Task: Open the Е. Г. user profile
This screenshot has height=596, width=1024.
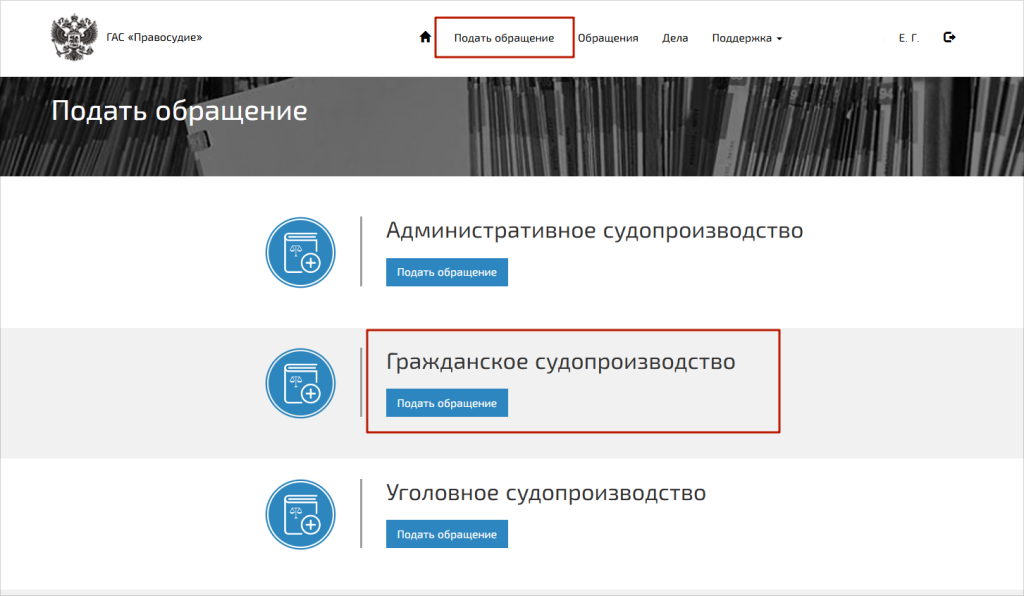Action: tap(908, 38)
